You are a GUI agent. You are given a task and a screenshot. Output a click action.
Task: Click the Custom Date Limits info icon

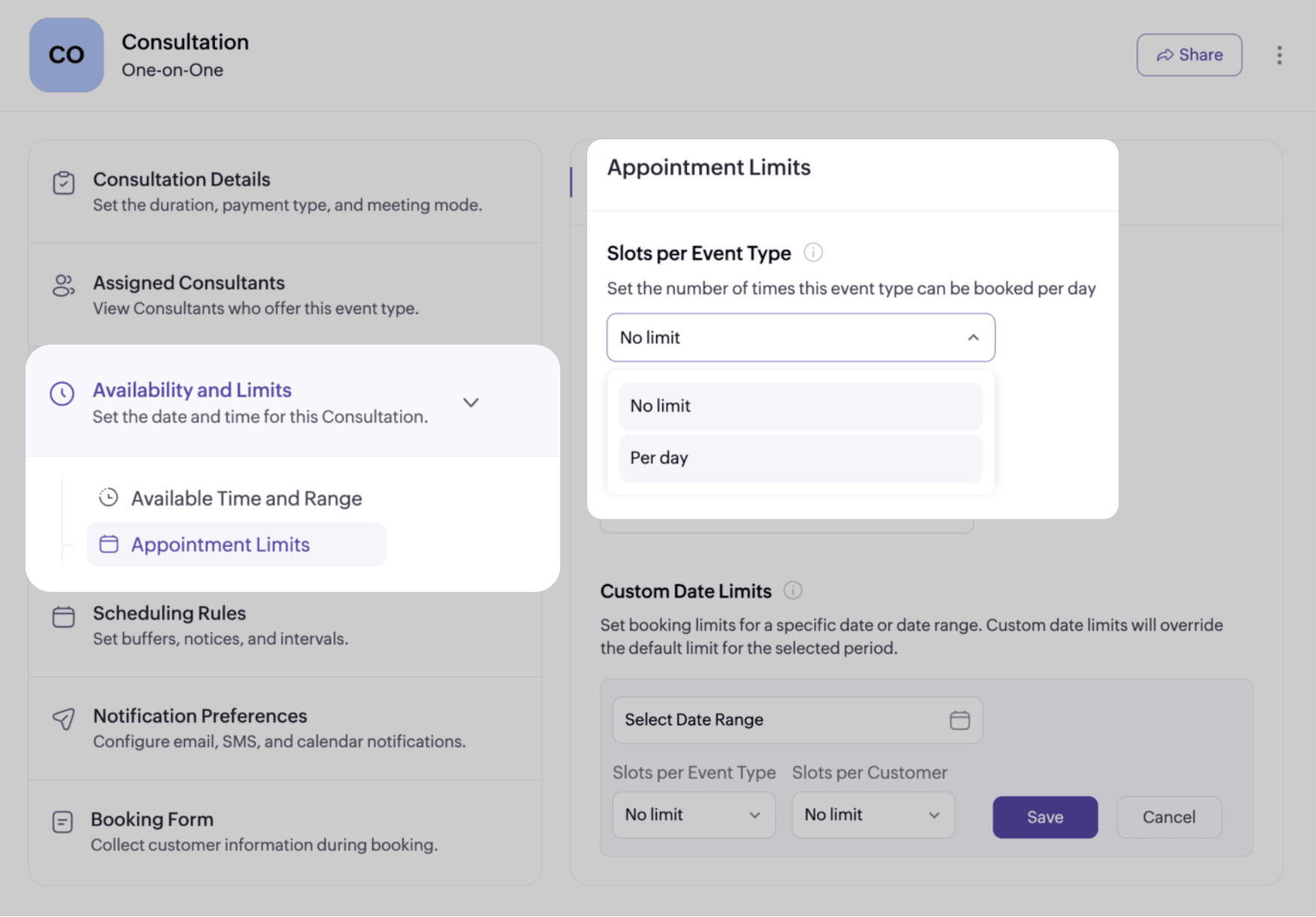click(x=792, y=590)
